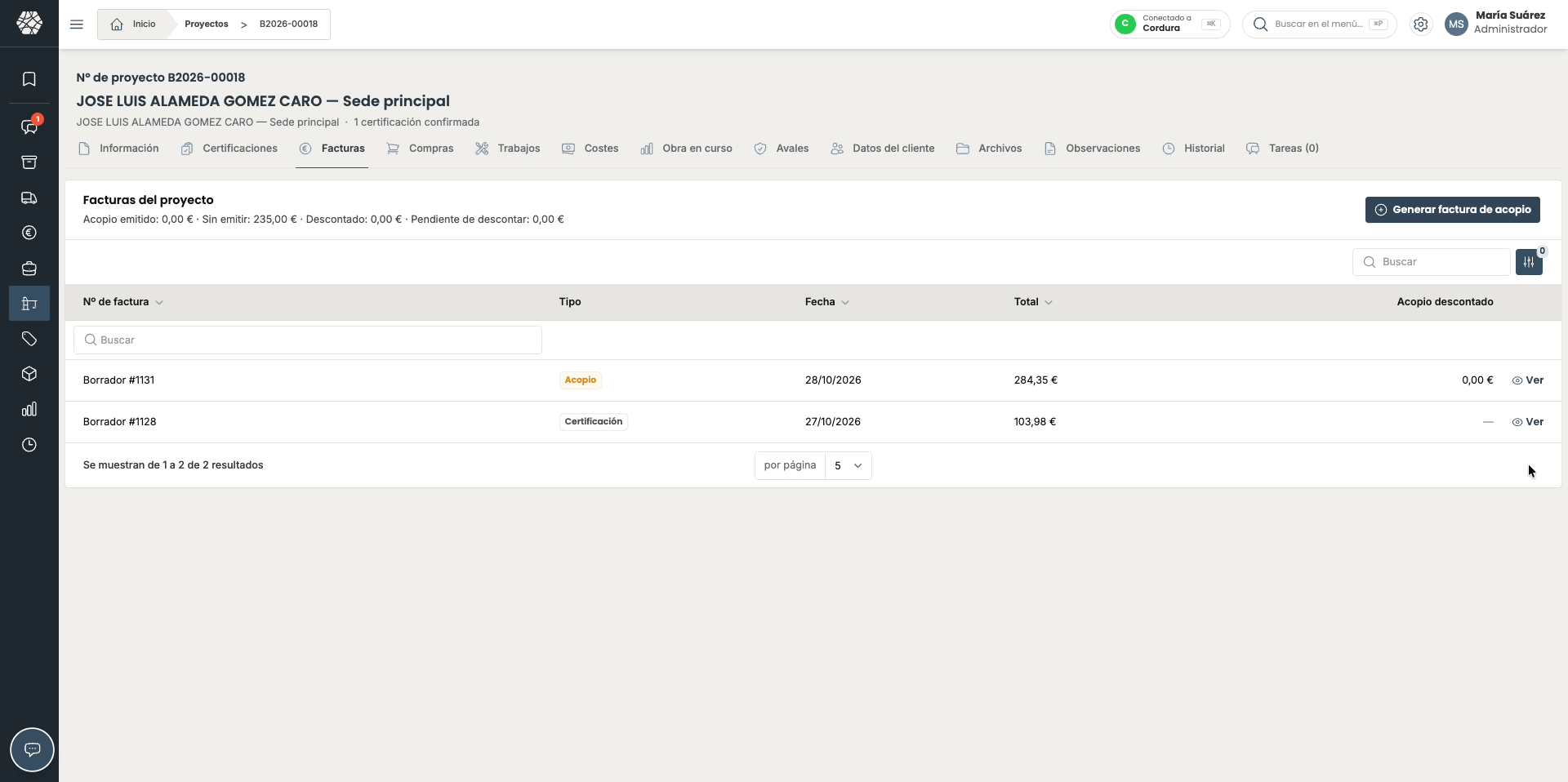Open the chat messages icon with notification badge
Viewport: 1568px width, 782px height.
29,127
